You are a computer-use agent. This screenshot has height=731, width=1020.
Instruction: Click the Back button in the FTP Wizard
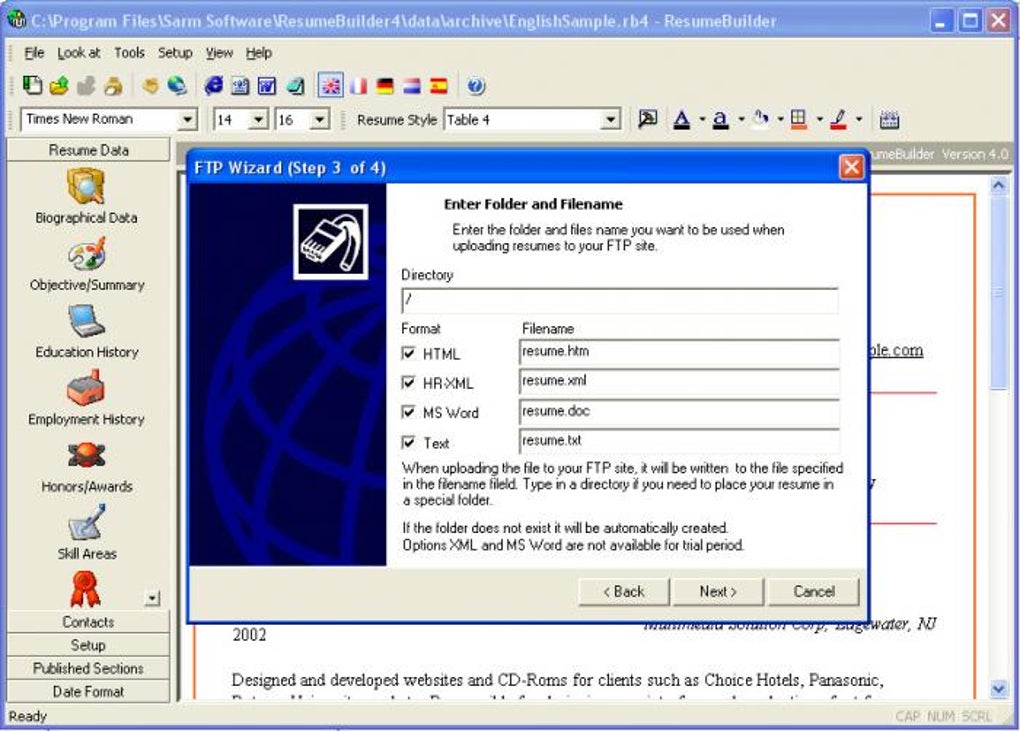click(624, 591)
